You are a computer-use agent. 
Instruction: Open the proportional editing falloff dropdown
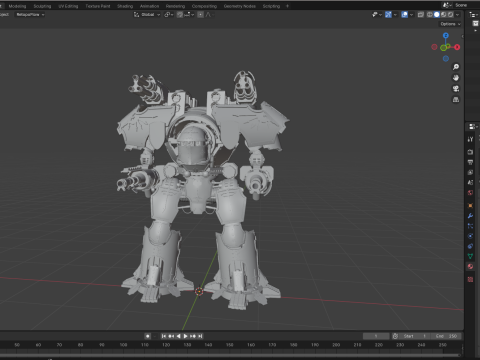(210, 15)
